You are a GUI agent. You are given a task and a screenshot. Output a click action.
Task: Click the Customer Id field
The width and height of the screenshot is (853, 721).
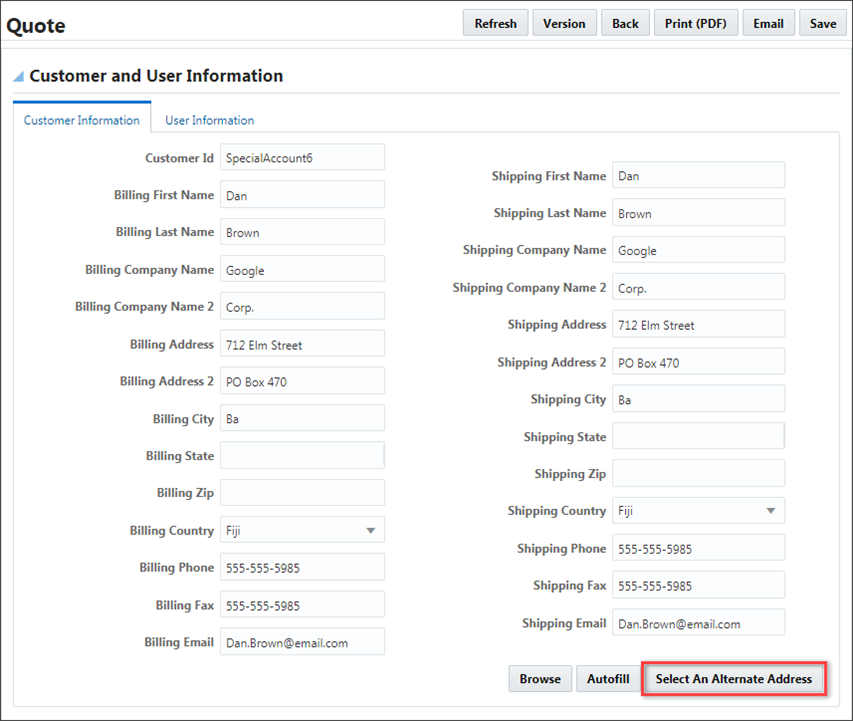coord(302,157)
